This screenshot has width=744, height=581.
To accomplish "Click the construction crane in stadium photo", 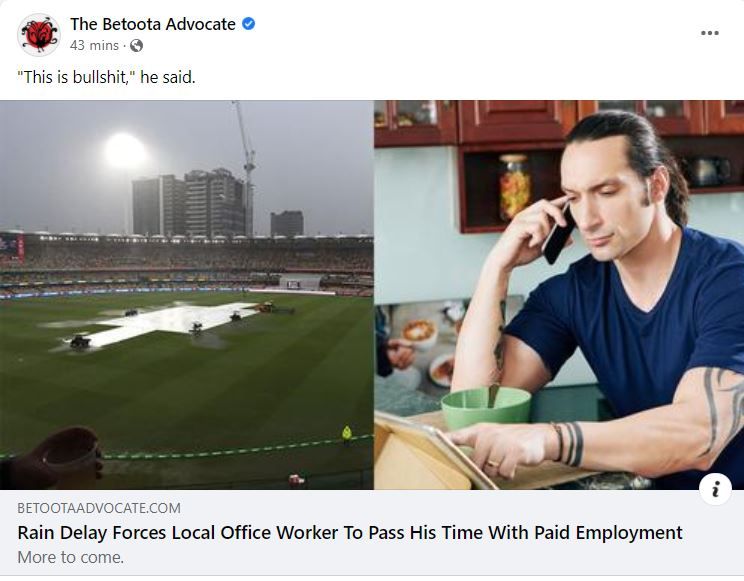I will coord(246,166).
